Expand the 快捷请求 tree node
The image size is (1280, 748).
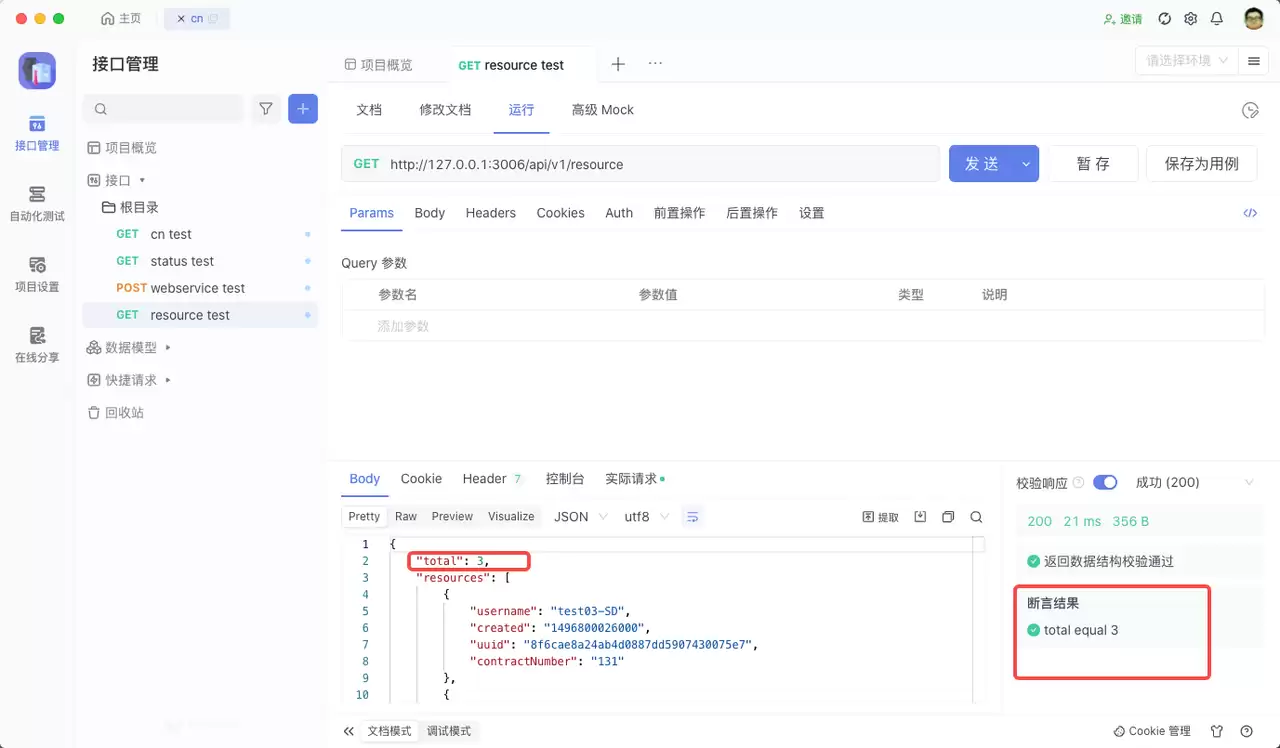pyautogui.click(x=168, y=380)
